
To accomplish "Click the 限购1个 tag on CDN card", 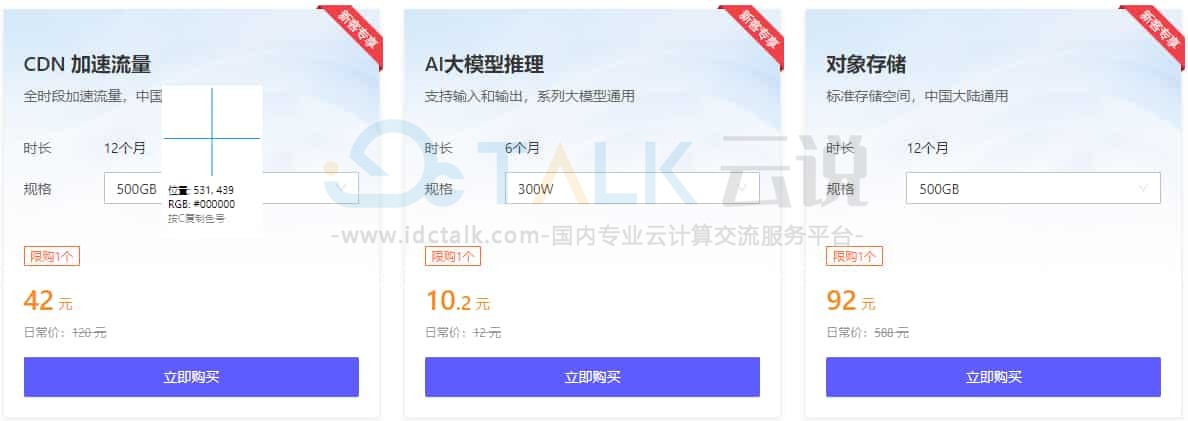I will click(x=52, y=257).
